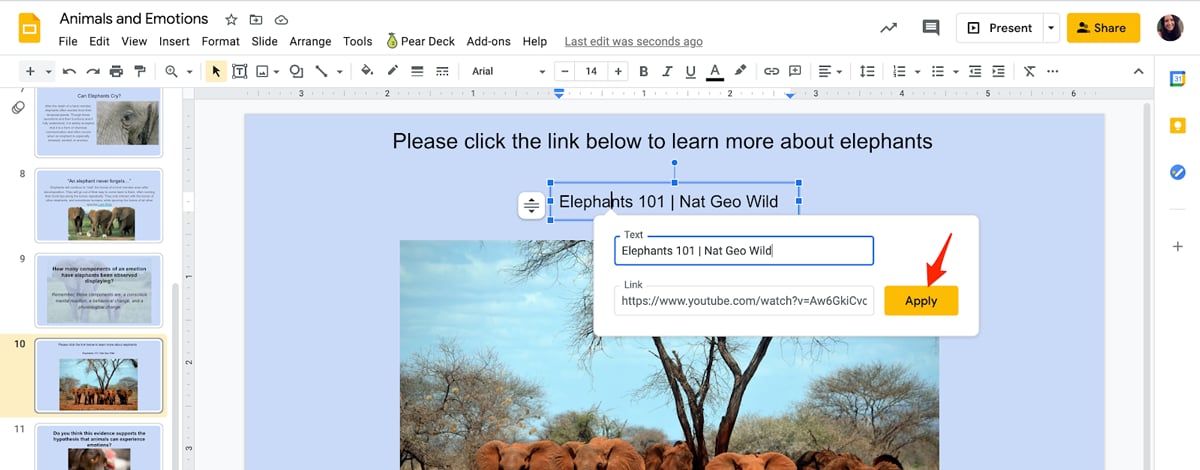Click the Bulleted list icon
The height and width of the screenshot is (470, 1200).
[937, 71]
